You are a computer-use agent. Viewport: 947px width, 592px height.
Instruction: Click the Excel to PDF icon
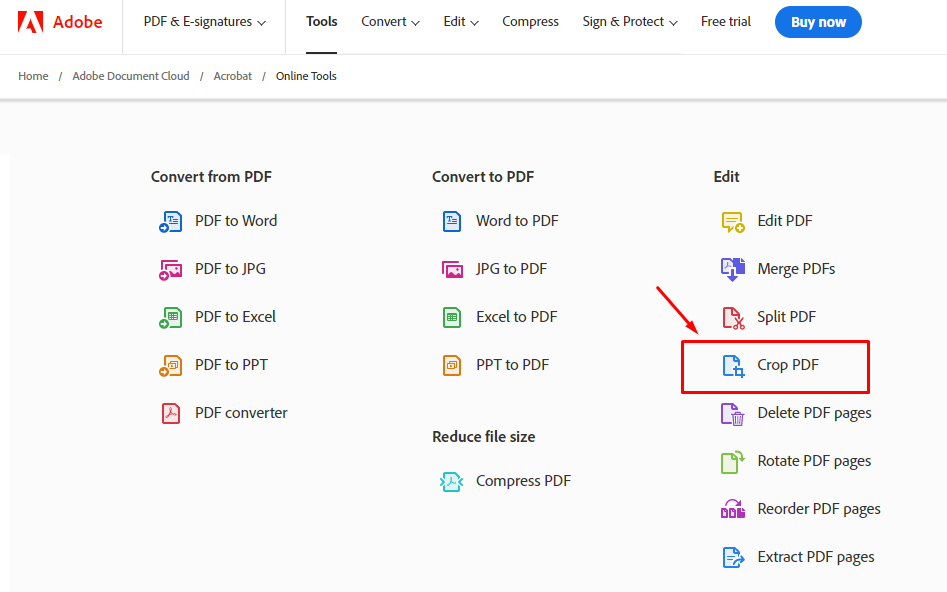pyautogui.click(x=452, y=316)
